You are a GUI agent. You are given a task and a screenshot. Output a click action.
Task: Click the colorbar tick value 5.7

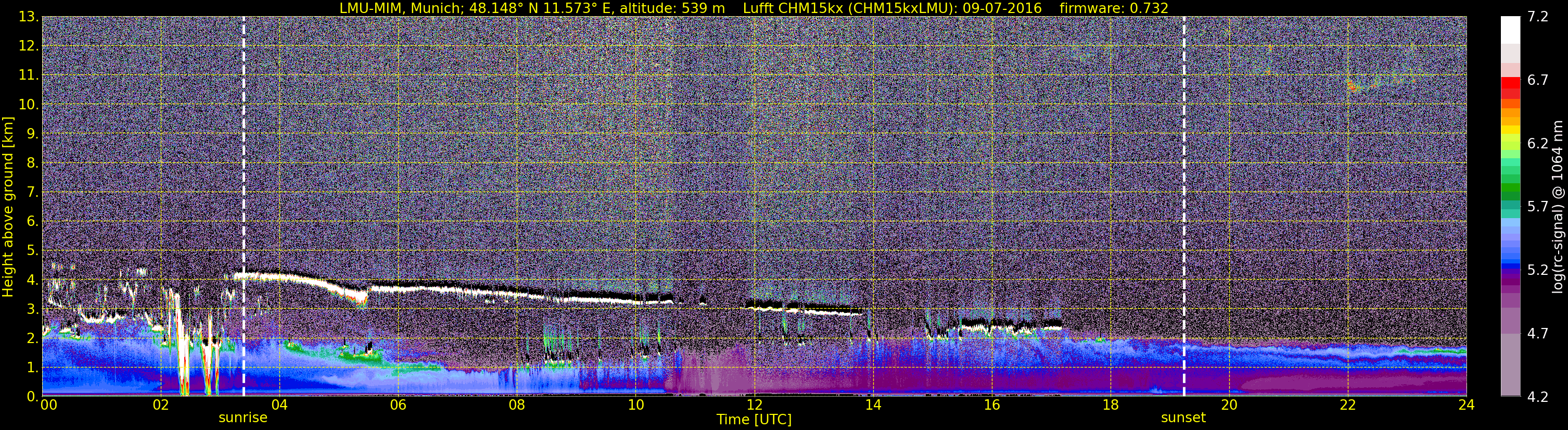[x=1538, y=207]
